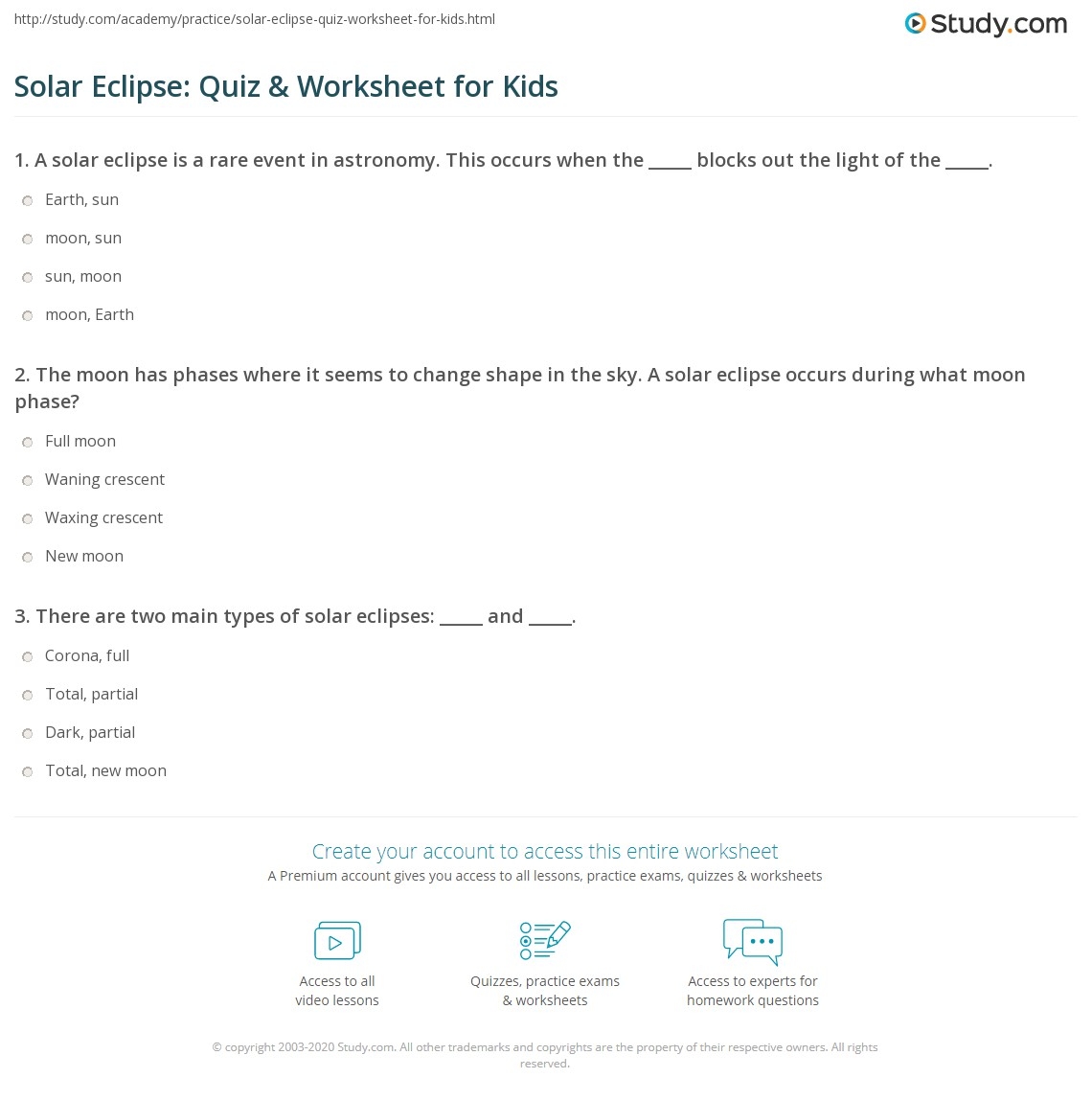Click the expert chat bubbles icon
The height and width of the screenshot is (1101, 1092).
[x=753, y=941]
